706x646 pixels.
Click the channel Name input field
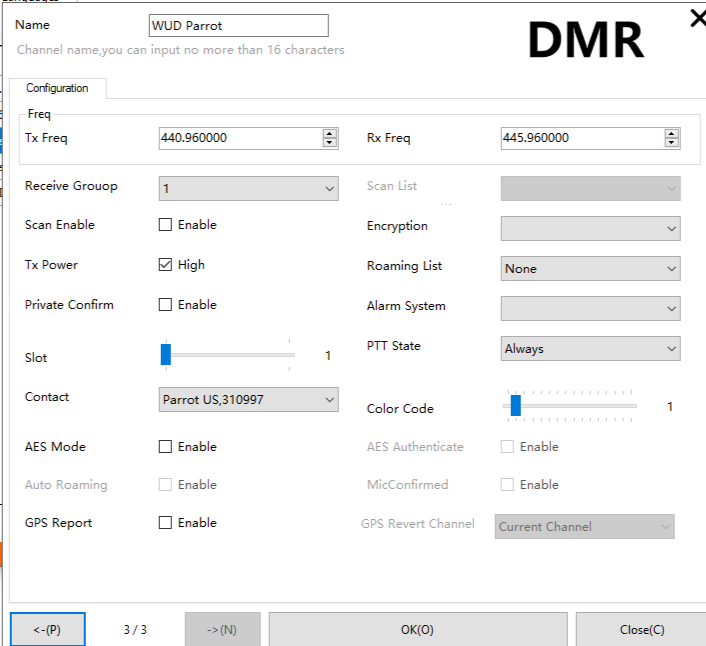tap(238, 25)
